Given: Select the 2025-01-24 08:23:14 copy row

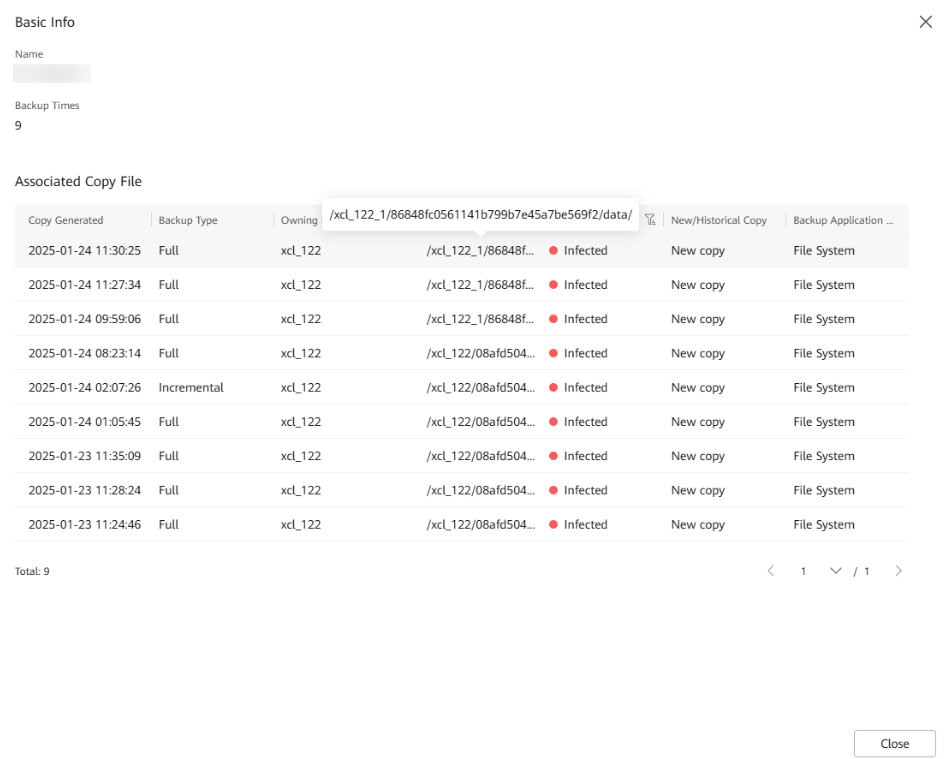Looking at the screenshot, I should 85,354.
